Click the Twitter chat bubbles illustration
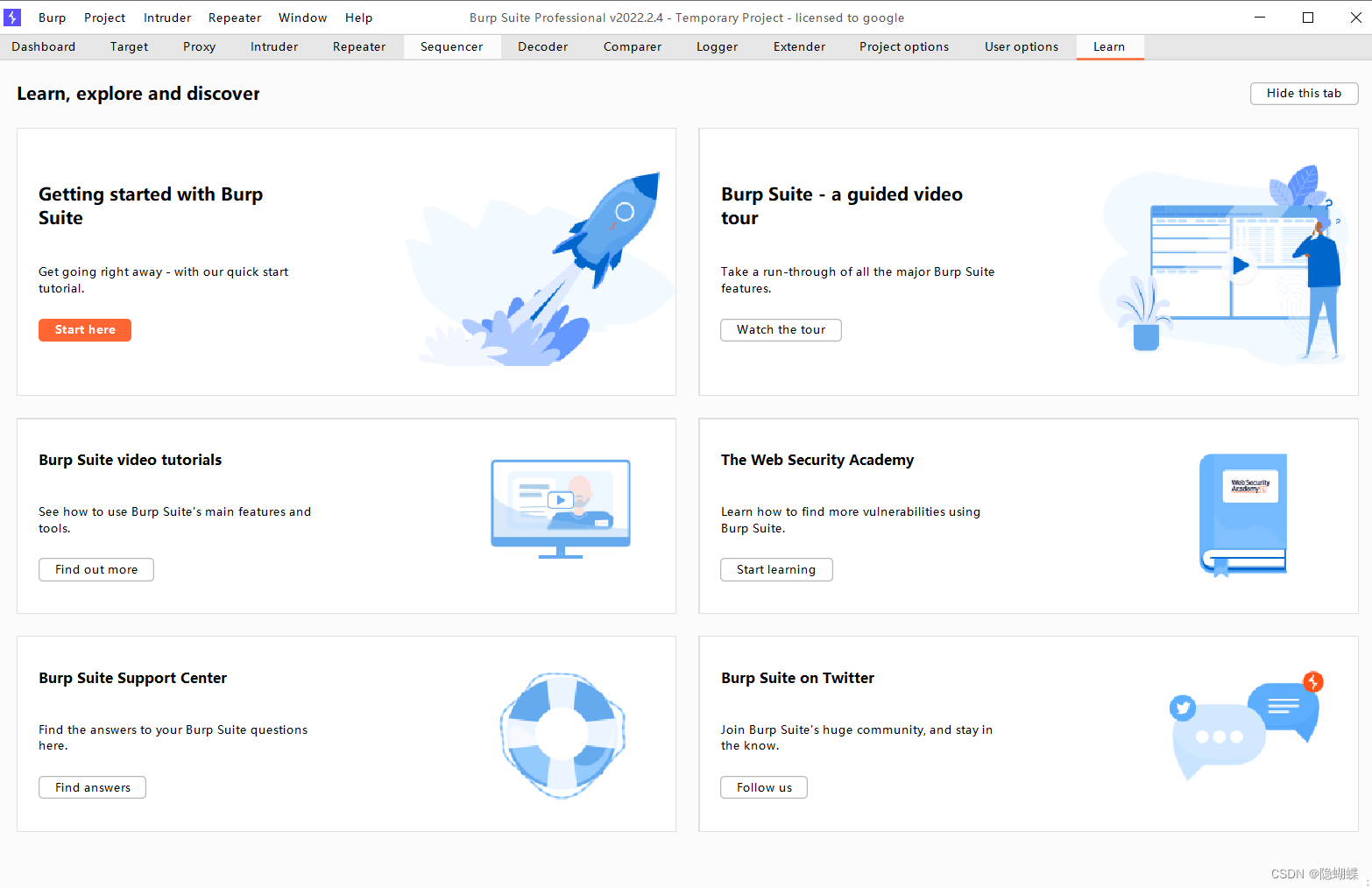 (x=1247, y=725)
